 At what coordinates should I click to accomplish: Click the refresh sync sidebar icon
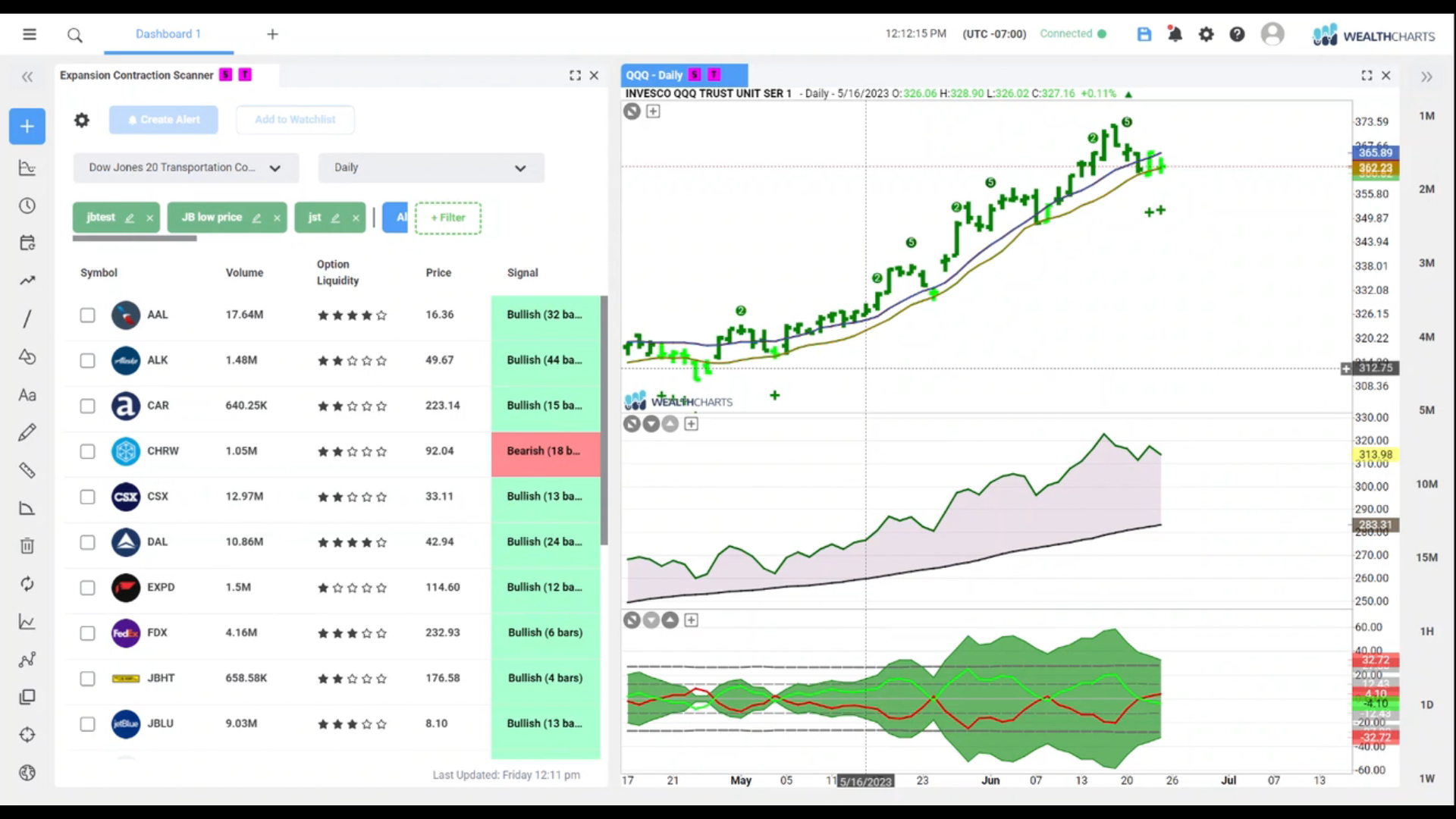point(27,584)
